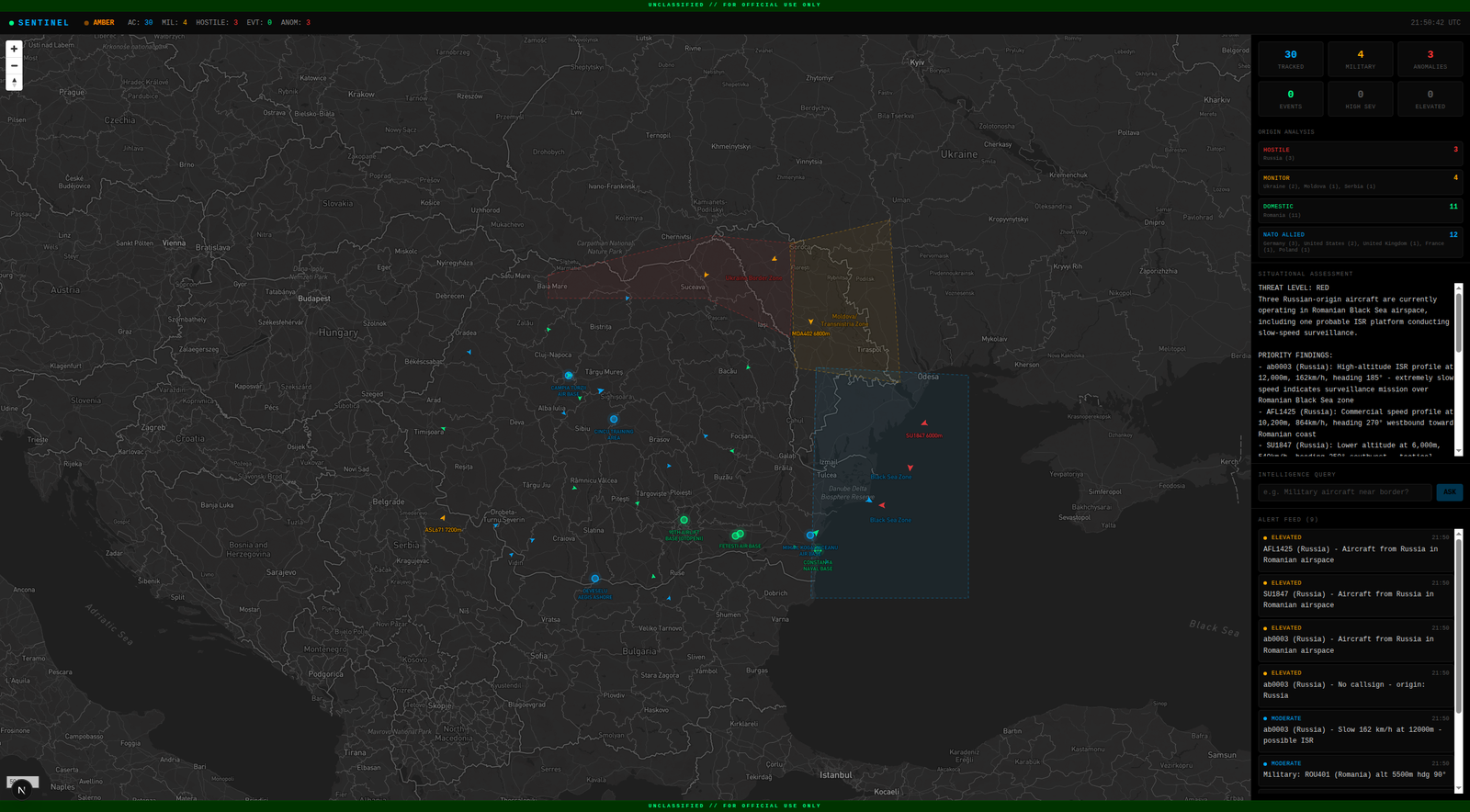
Task: Click the ASK button
Action: [x=1450, y=492]
